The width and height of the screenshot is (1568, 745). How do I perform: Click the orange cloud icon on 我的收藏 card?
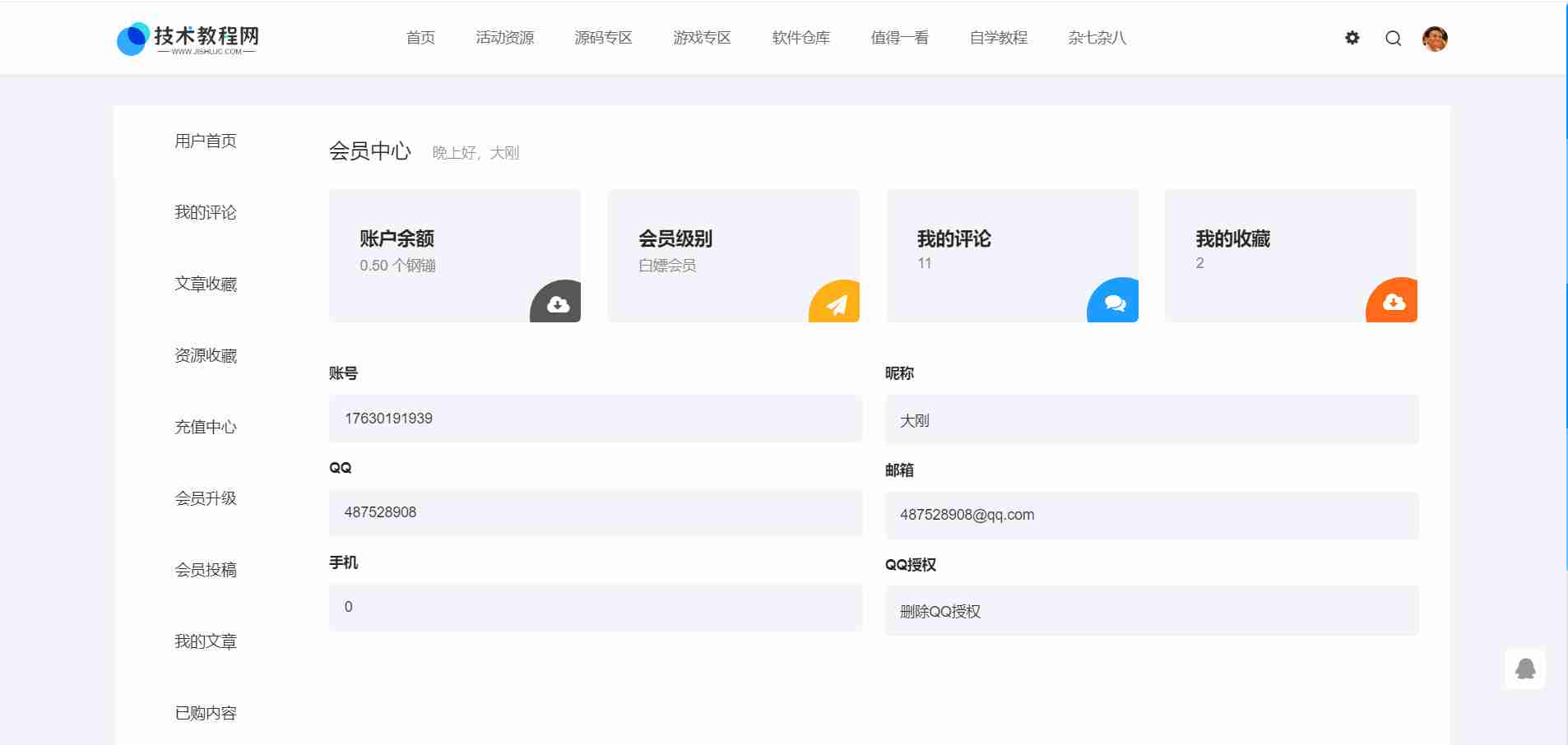pos(1393,302)
